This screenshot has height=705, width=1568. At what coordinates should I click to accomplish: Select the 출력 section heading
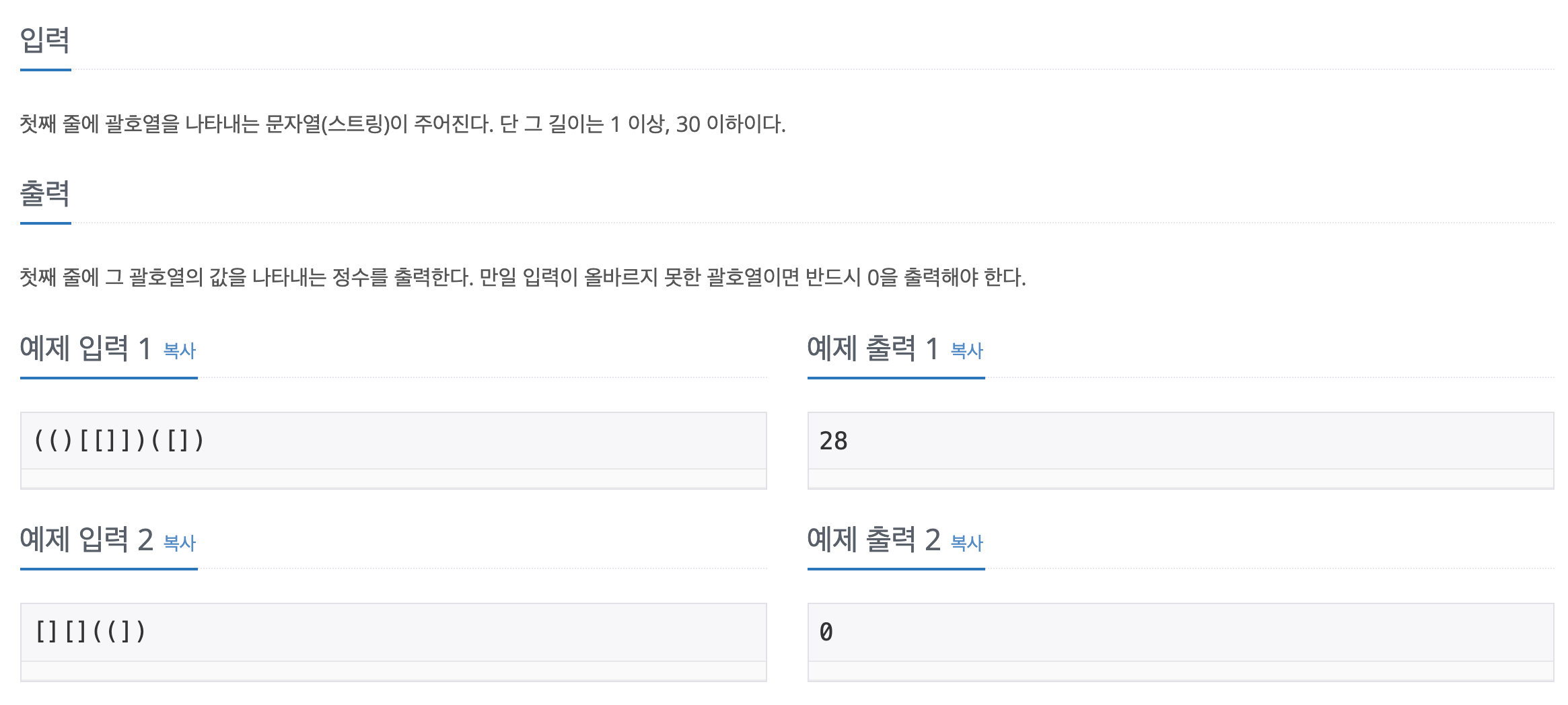tap(45, 193)
